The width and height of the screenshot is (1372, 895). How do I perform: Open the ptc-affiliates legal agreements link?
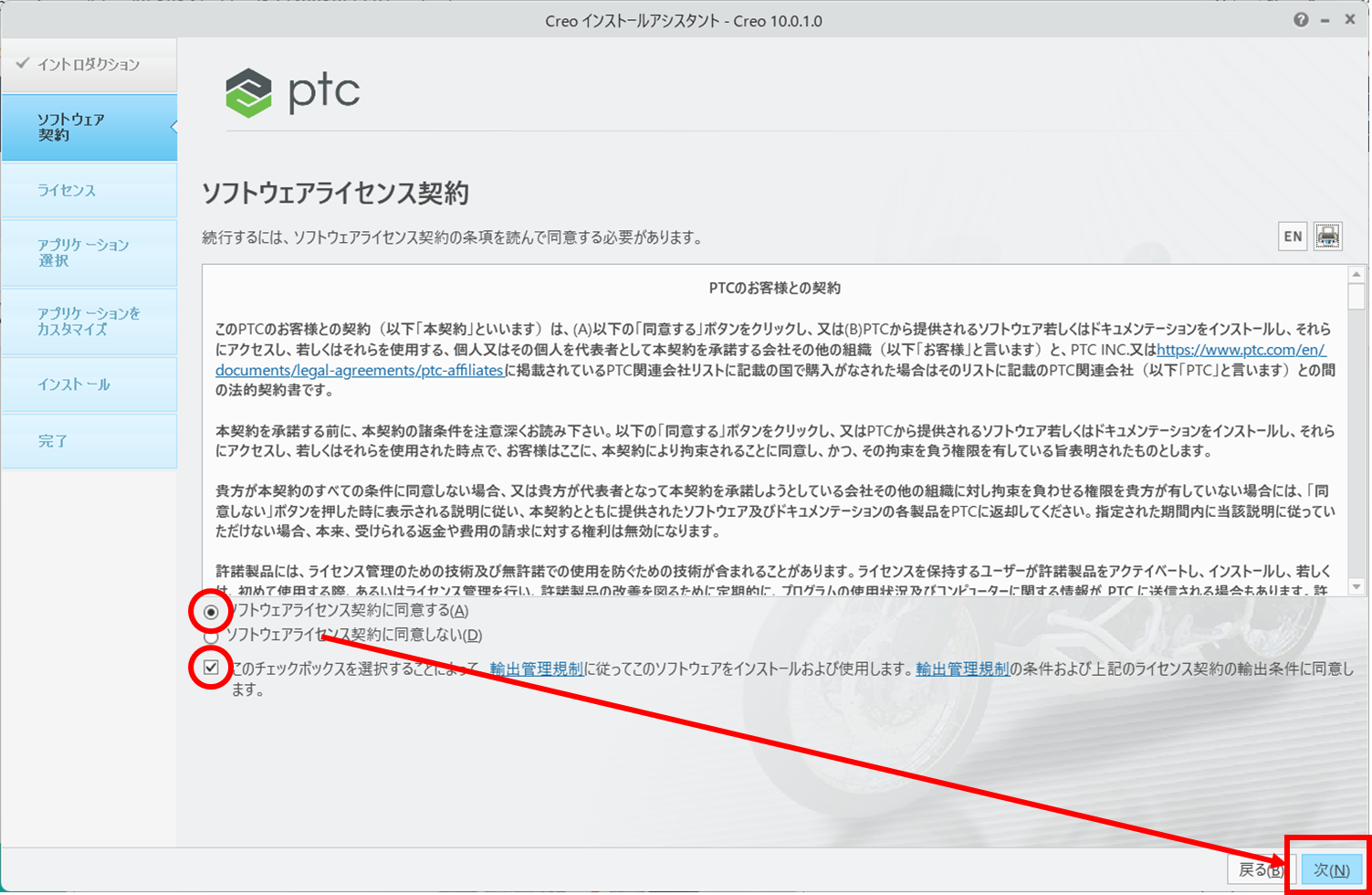(x=360, y=371)
